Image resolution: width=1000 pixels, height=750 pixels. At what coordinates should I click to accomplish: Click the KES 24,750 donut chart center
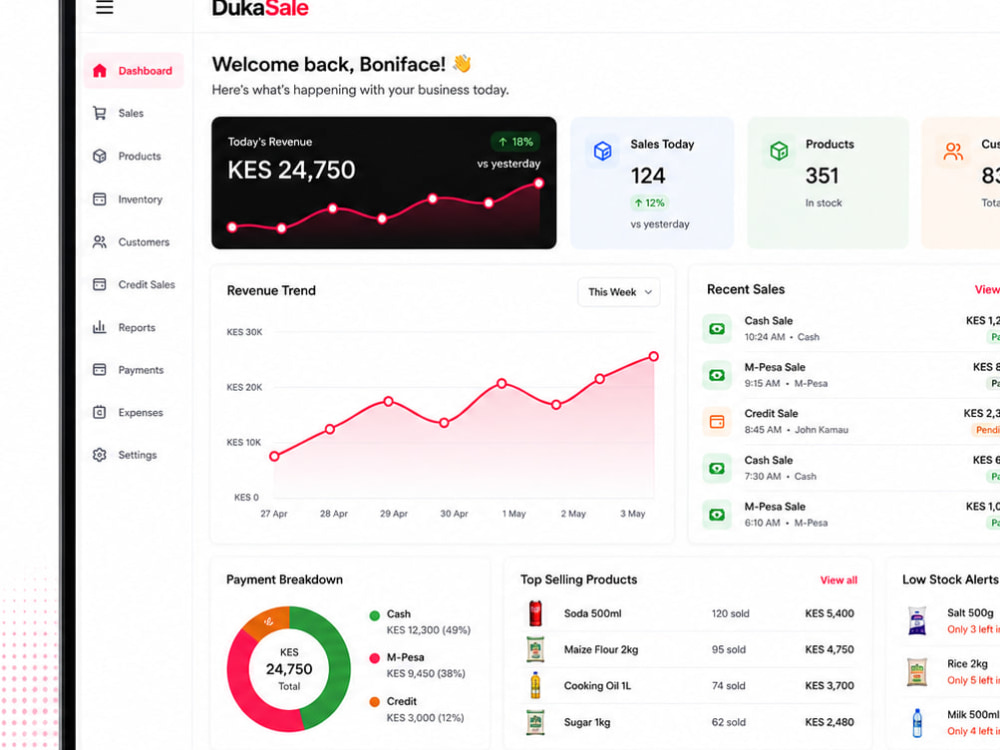289,669
